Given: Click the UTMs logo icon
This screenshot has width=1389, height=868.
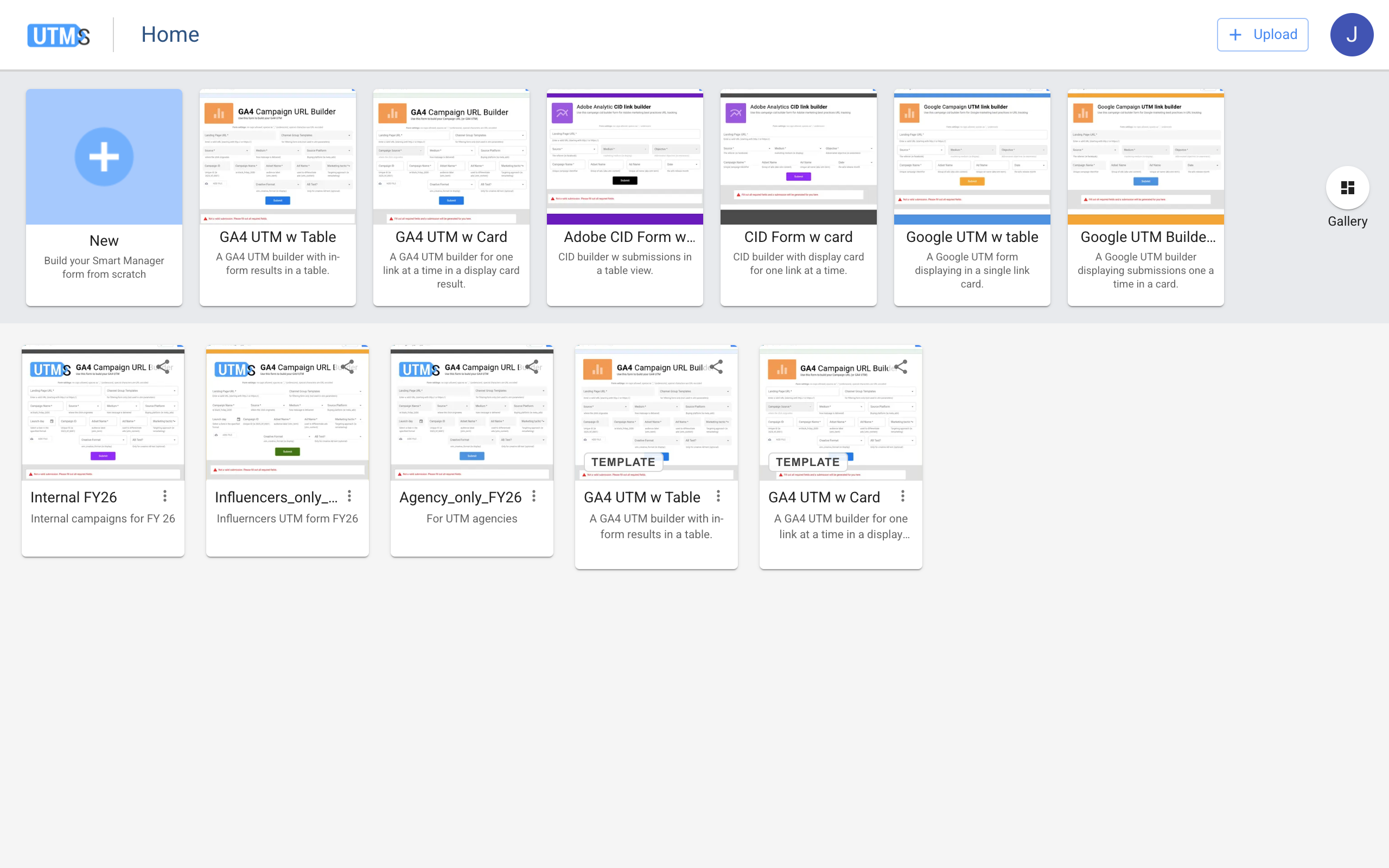Looking at the screenshot, I should pyautogui.click(x=59, y=35).
